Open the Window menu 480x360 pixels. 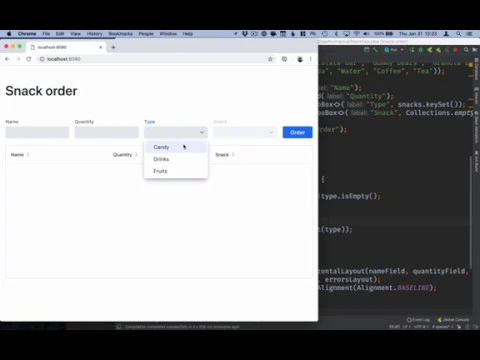click(168, 34)
